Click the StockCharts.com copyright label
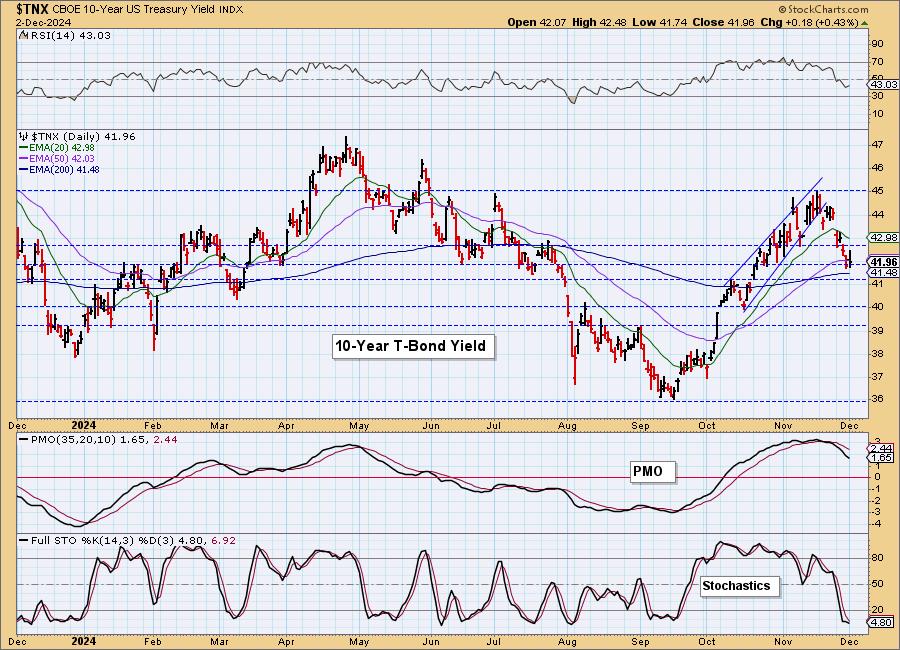 [x=824, y=9]
